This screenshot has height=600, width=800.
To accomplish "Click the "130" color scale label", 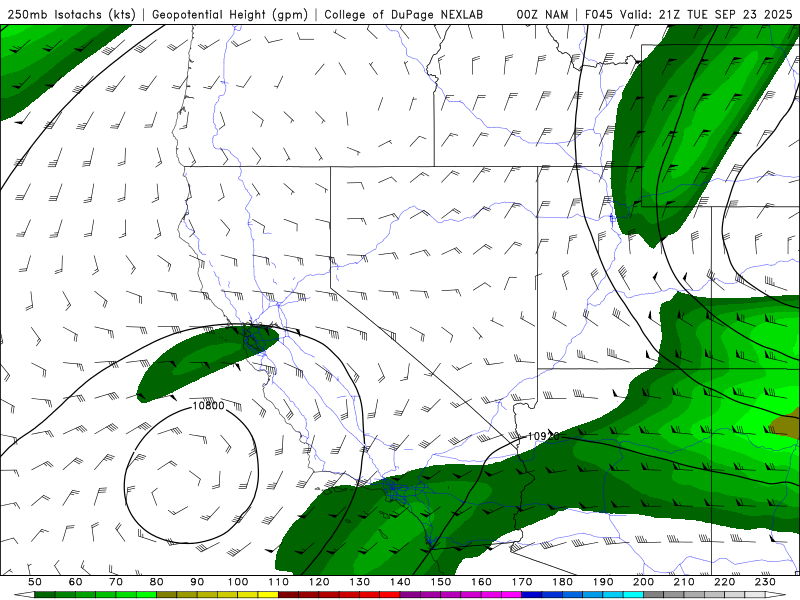I will 360,582.
